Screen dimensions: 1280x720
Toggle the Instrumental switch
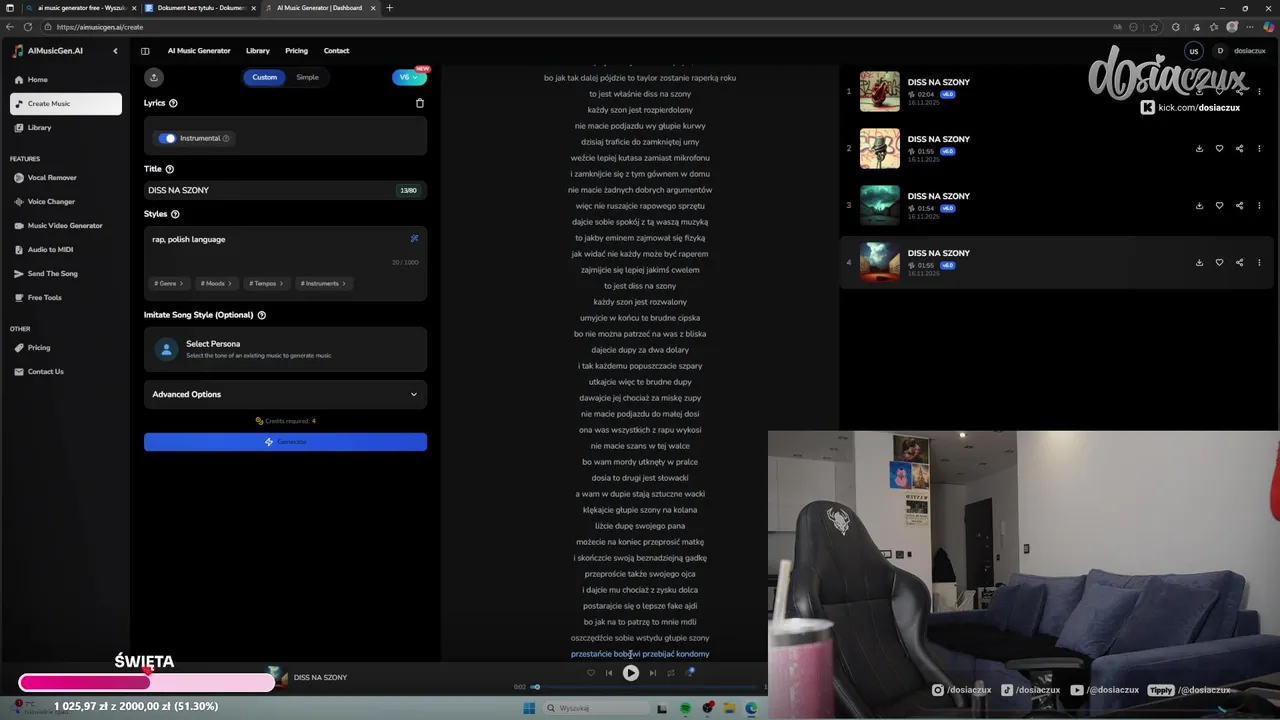(167, 138)
